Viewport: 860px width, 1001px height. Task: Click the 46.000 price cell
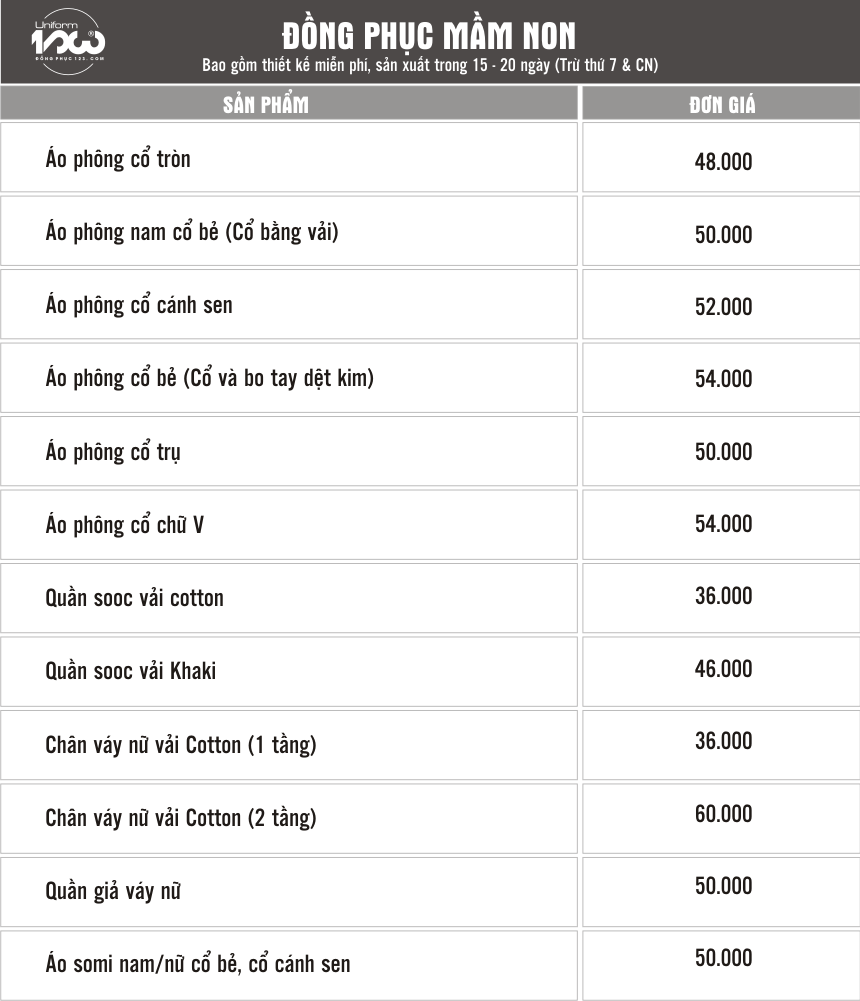pyautogui.click(x=721, y=672)
